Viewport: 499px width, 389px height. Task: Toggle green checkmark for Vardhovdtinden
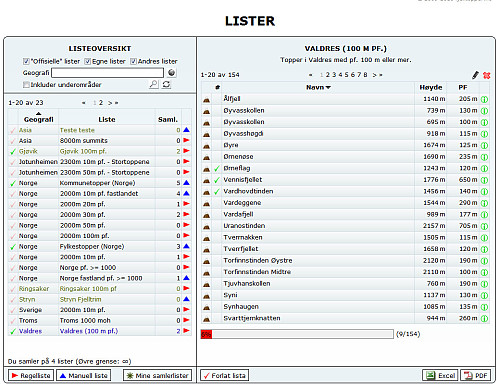click(x=217, y=192)
